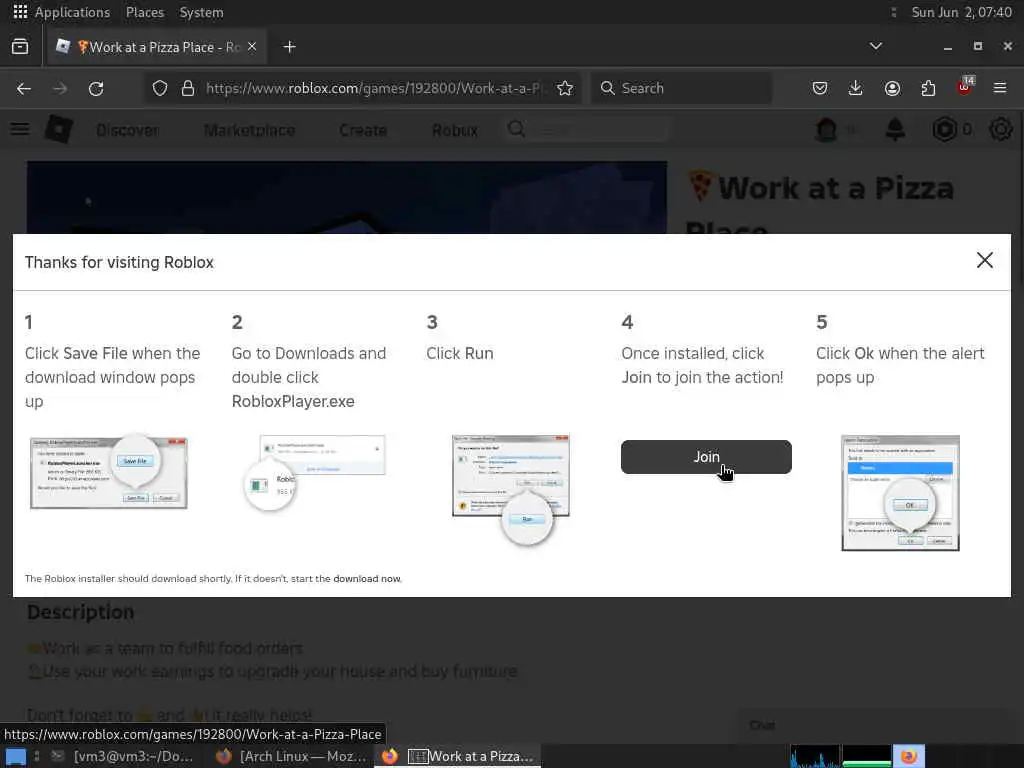Viewport: 1024px width, 768px height.
Task: Click the roblox.com URL address field
Action: pyautogui.click(x=374, y=88)
